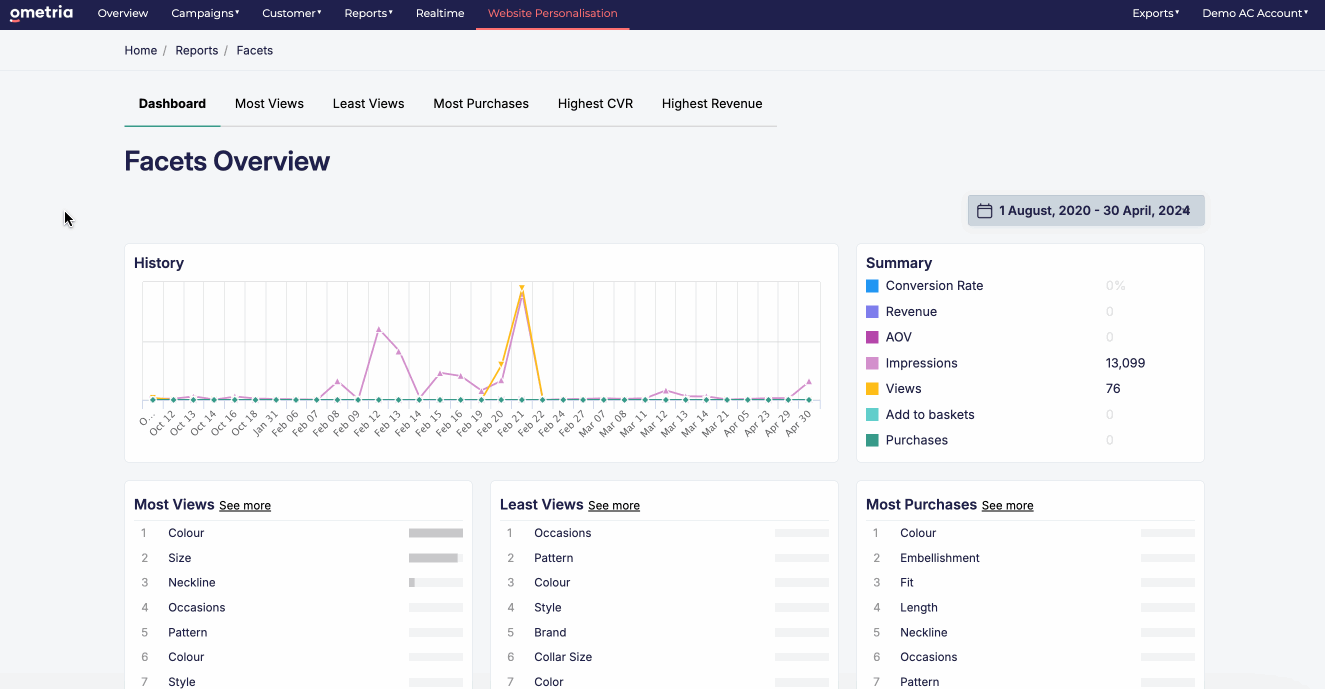
Task: Open the Customer dropdown
Action: 291,13
